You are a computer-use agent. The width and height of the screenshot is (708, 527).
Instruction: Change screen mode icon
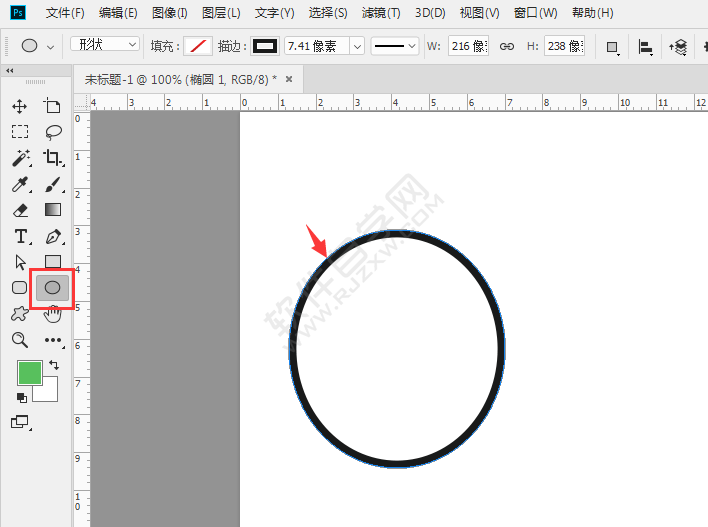click(x=19, y=422)
